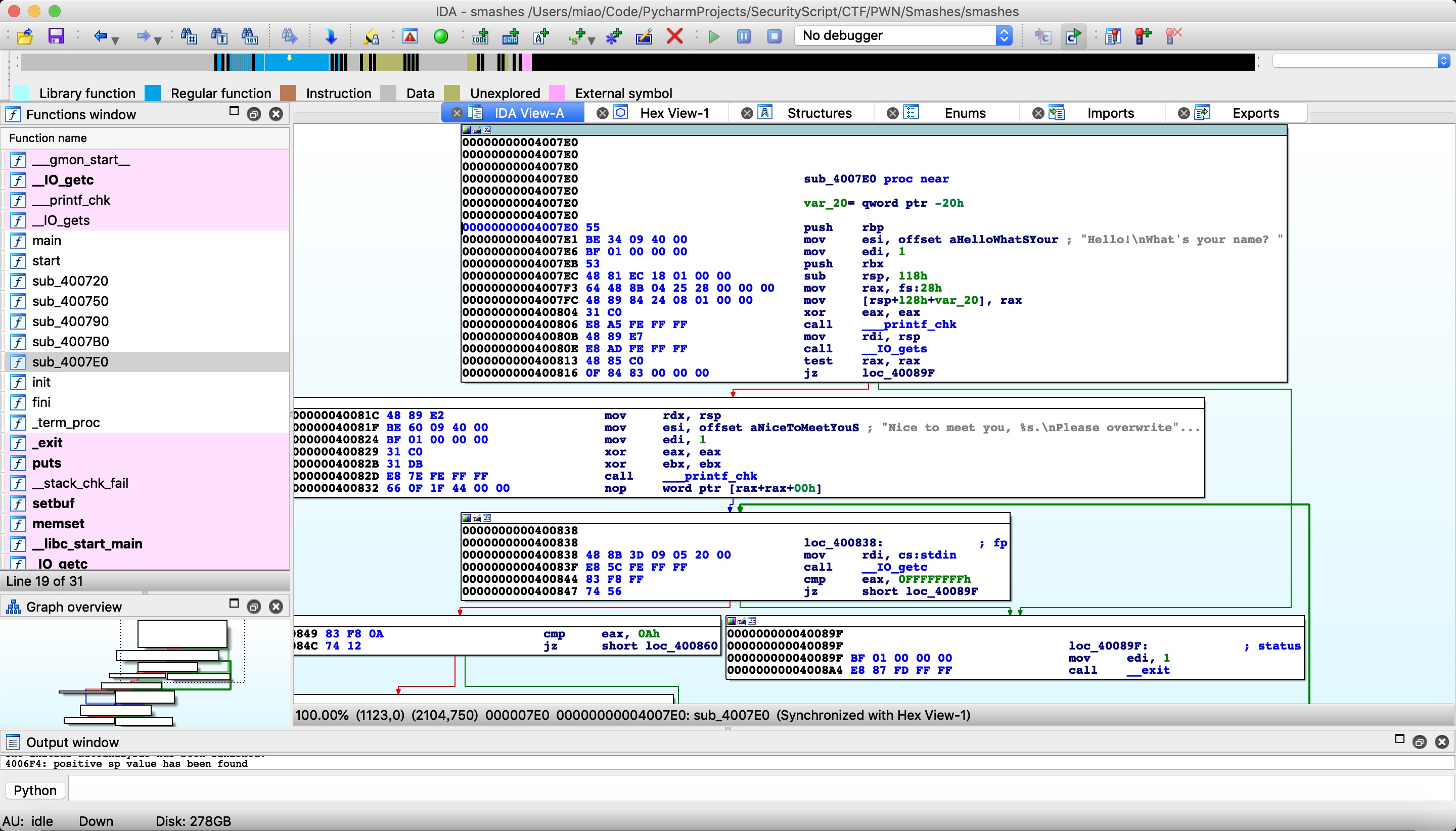Click the Open file folder icon
The width and height of the screenshot is (1456, 831).
point(25,36)
